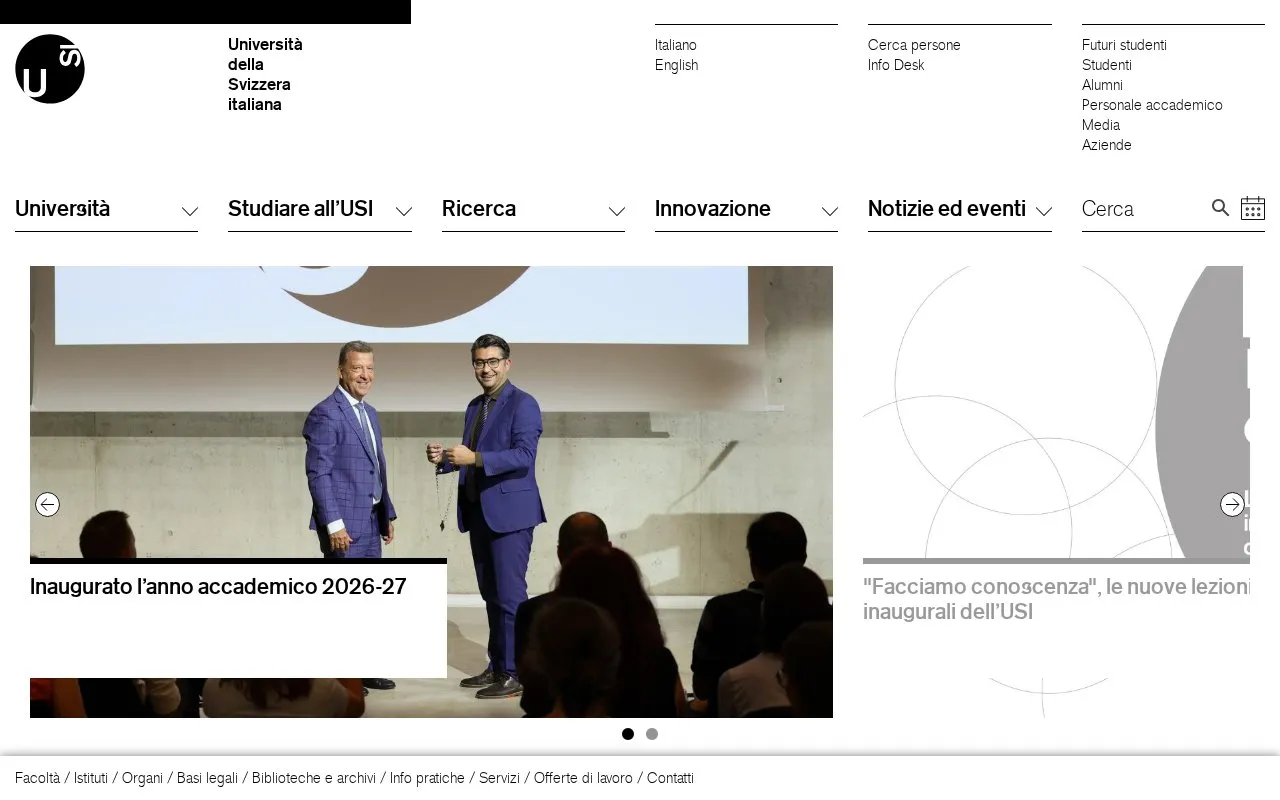Open the Notizie ed eventi label
1280x800 pixels.
tap(947, 209)
